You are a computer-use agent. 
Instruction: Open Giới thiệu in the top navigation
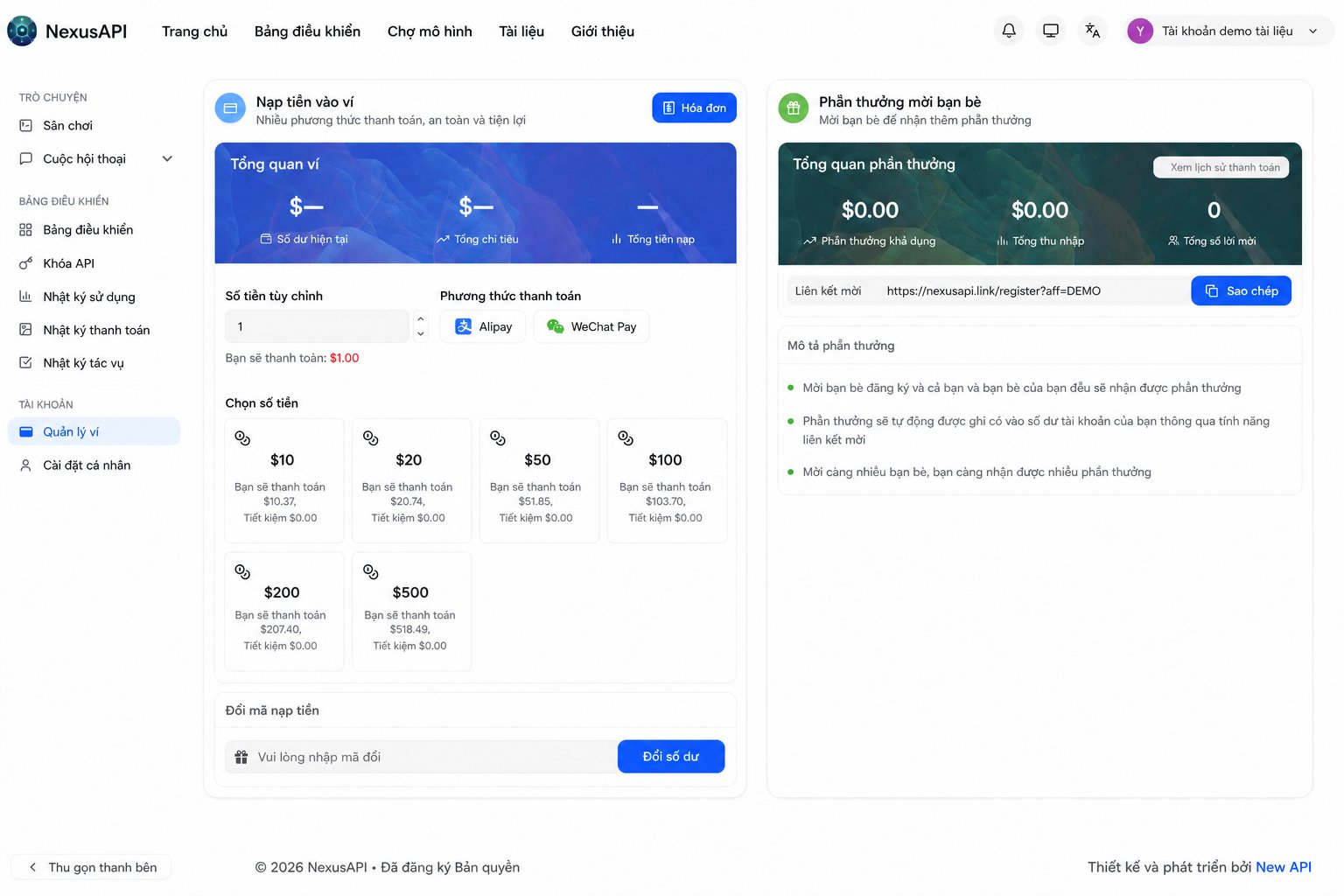pyautogui.click(x=603, y=31)
